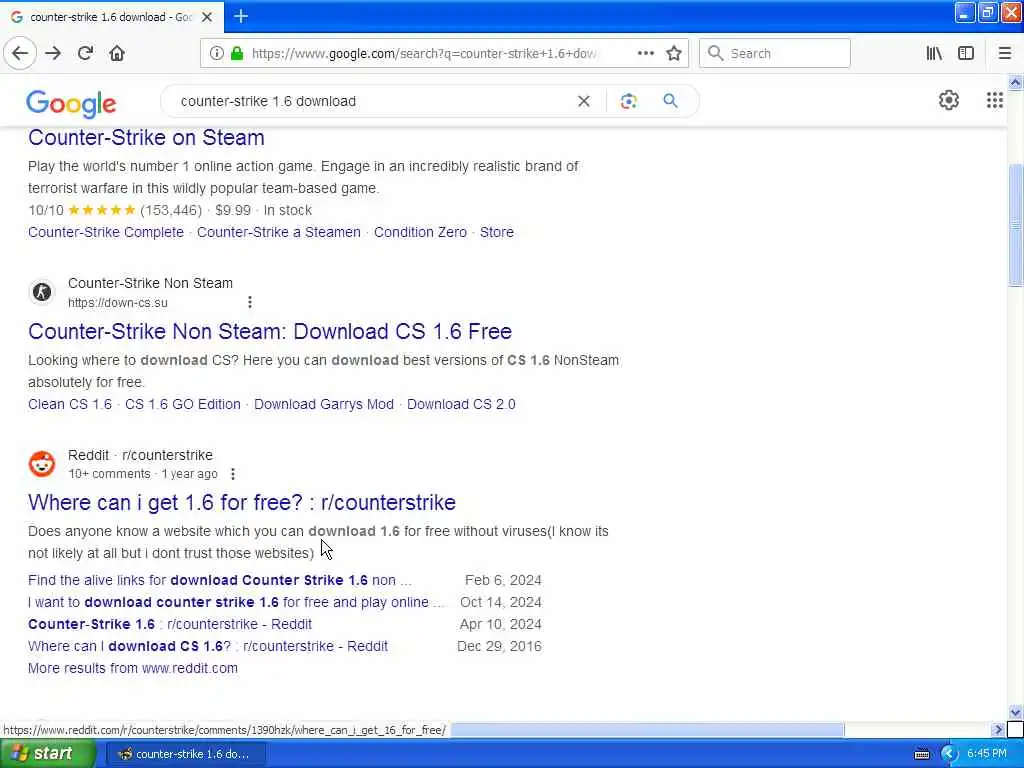Open the CS 1.6 GO Edition sitelink

point(183,404)
